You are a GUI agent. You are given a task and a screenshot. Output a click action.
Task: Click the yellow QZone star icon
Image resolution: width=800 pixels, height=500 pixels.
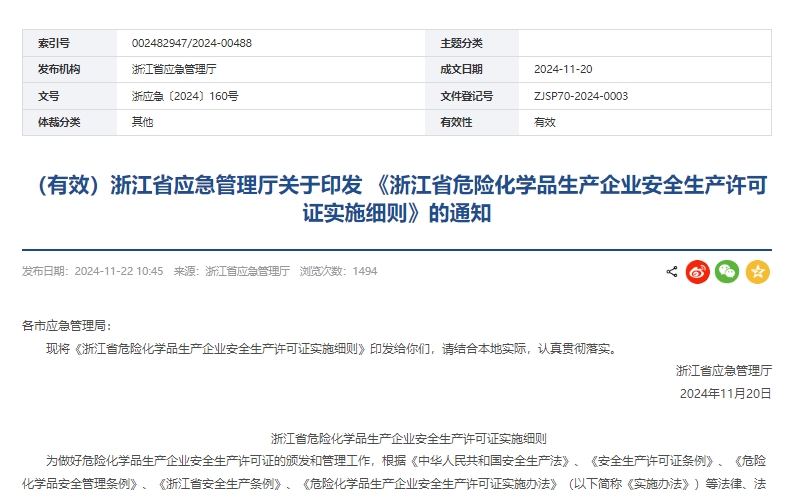pos(758,271)
